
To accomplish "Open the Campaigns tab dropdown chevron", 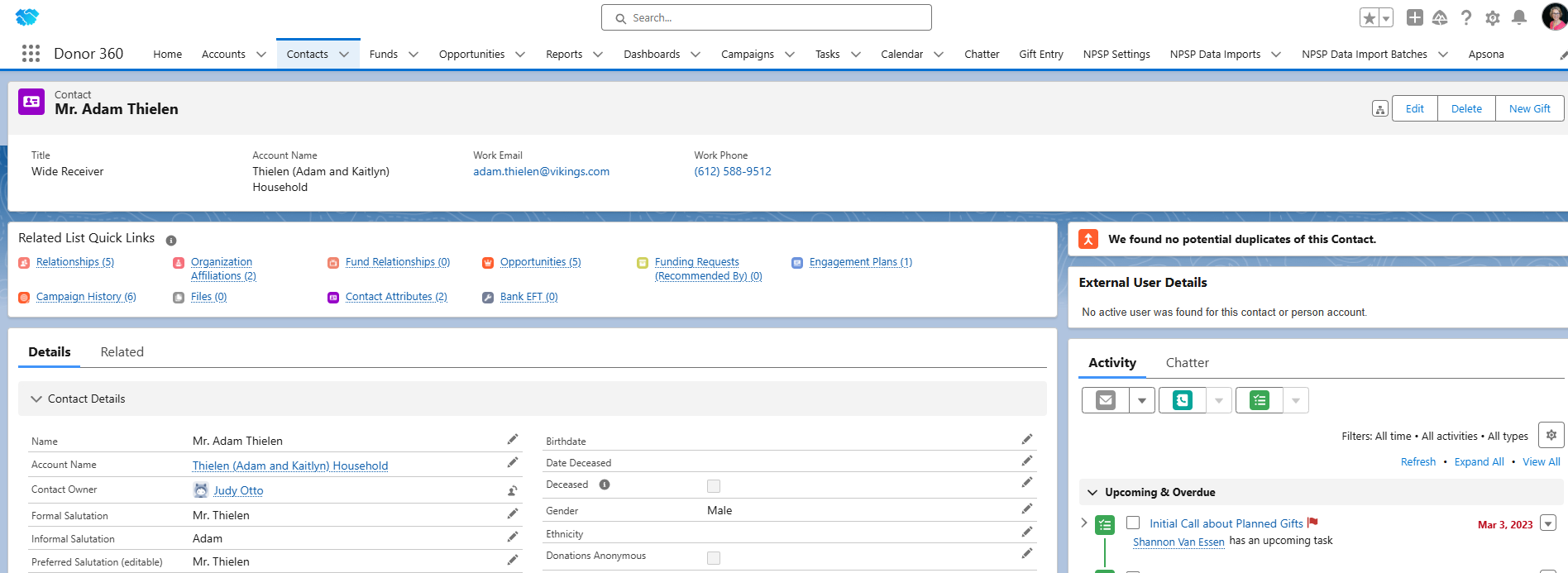I will 790,55.
